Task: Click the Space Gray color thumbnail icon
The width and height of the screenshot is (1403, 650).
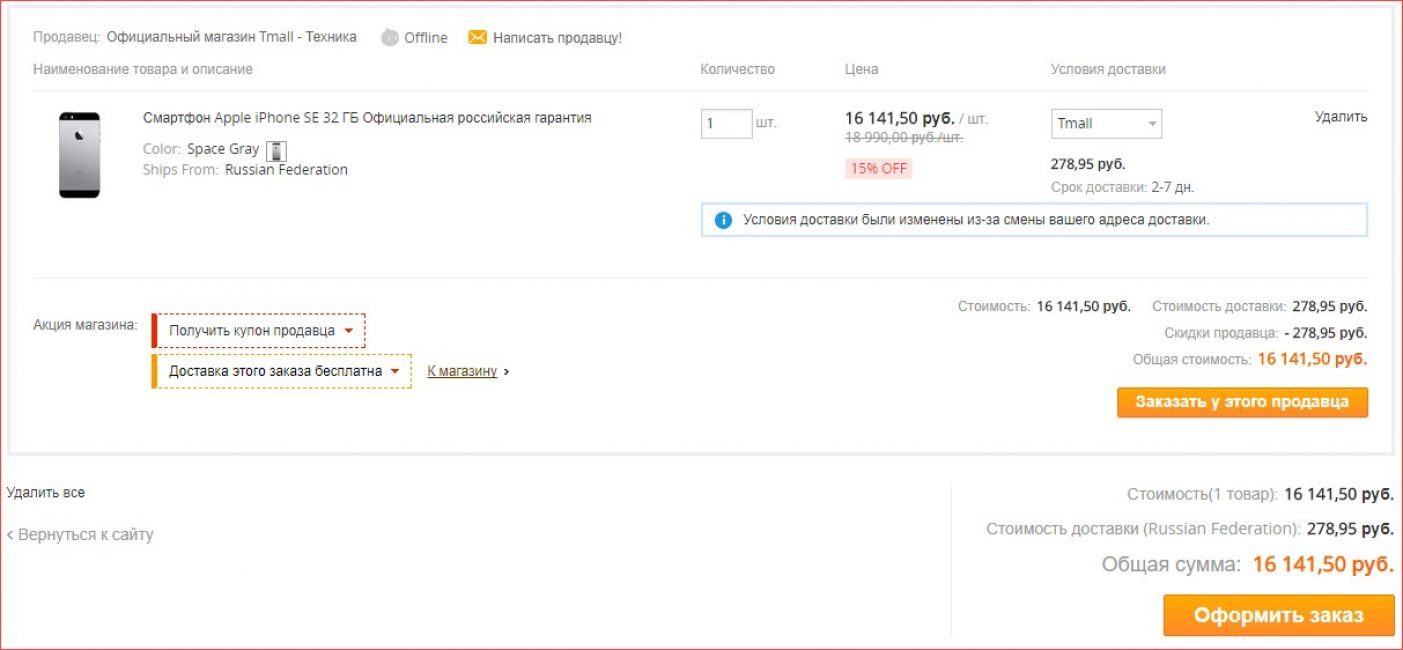Action: pos(276,150)
